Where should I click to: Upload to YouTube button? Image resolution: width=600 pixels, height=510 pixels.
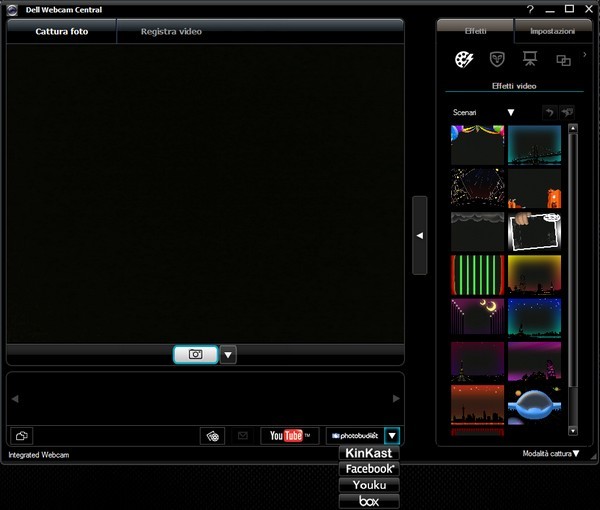point(290,435)
